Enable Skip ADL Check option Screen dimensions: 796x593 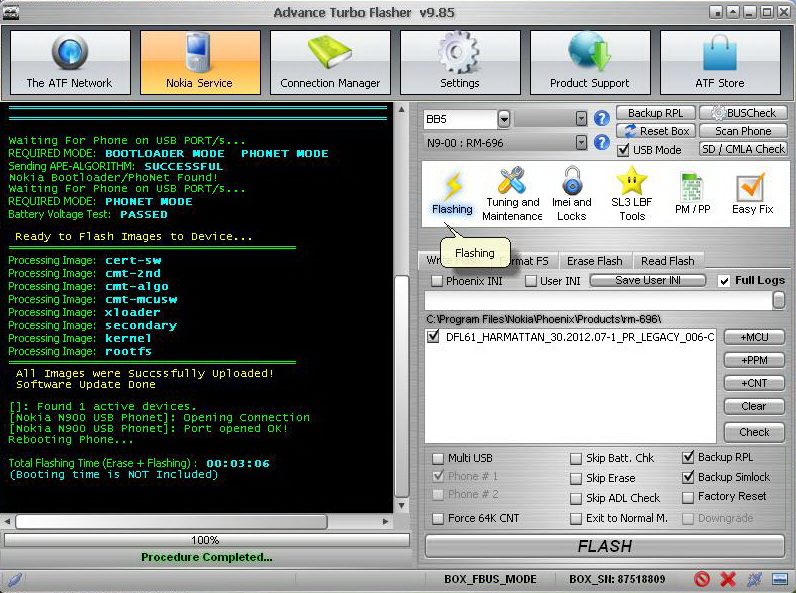(x=576, y=498)
